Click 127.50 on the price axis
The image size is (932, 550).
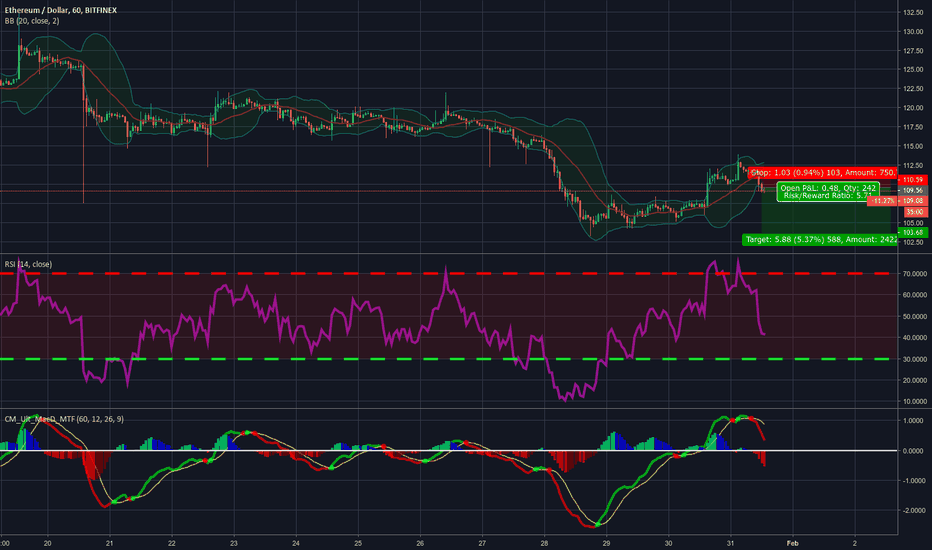(x=913, y=51)
